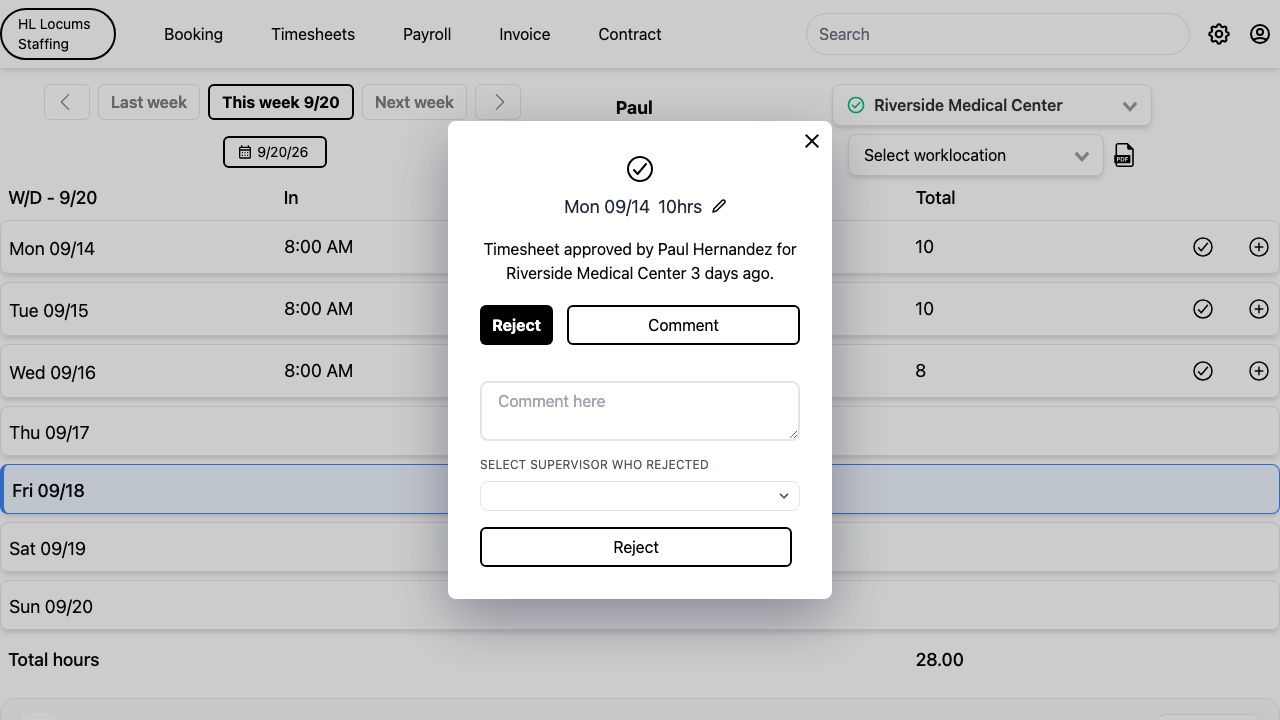Select the Sat 09/19 row

pos(640,548)
